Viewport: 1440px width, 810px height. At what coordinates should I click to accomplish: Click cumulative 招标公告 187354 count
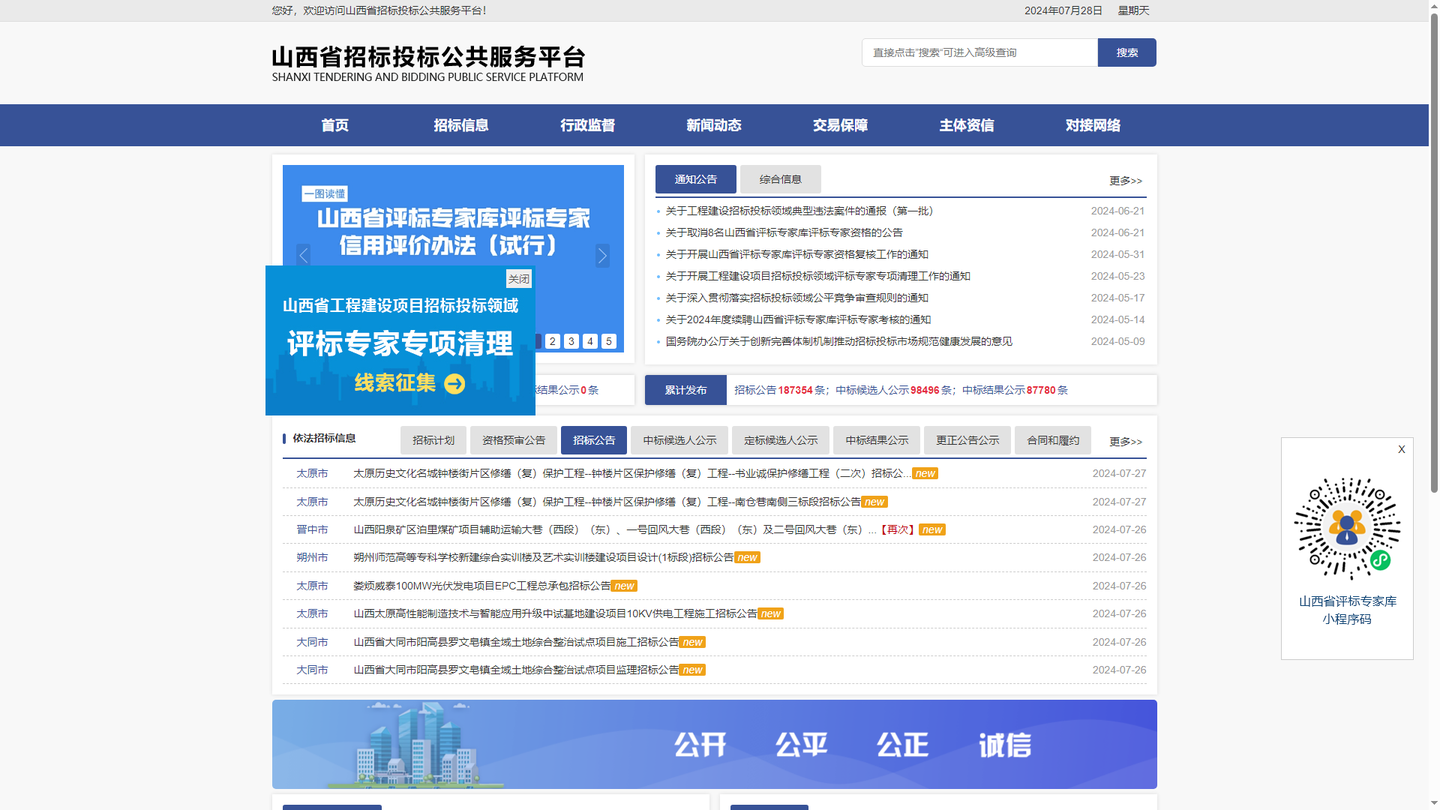click(x=795, y=390)
